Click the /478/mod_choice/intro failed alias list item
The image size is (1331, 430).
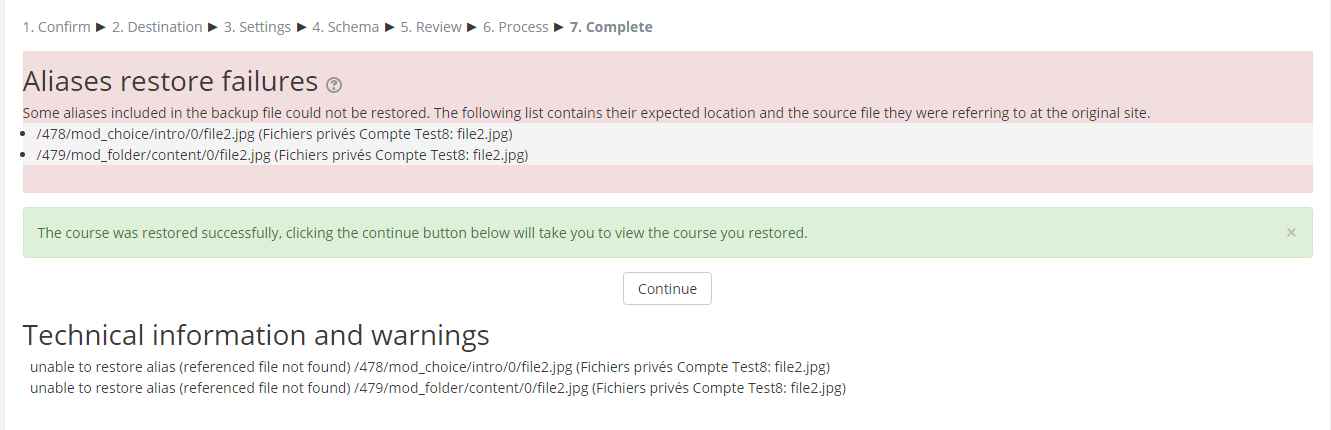click(275, 134)
